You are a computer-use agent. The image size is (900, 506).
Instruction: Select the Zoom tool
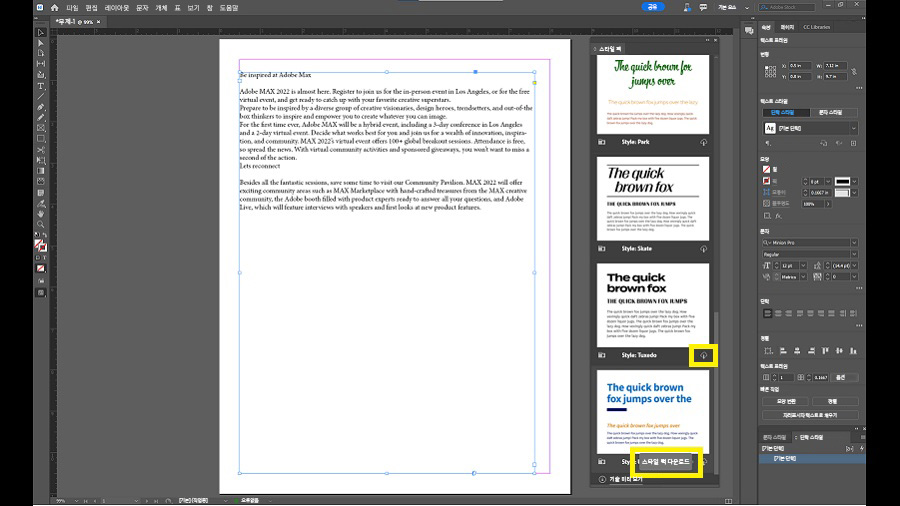pyautogui.click(x=41, y=224)
